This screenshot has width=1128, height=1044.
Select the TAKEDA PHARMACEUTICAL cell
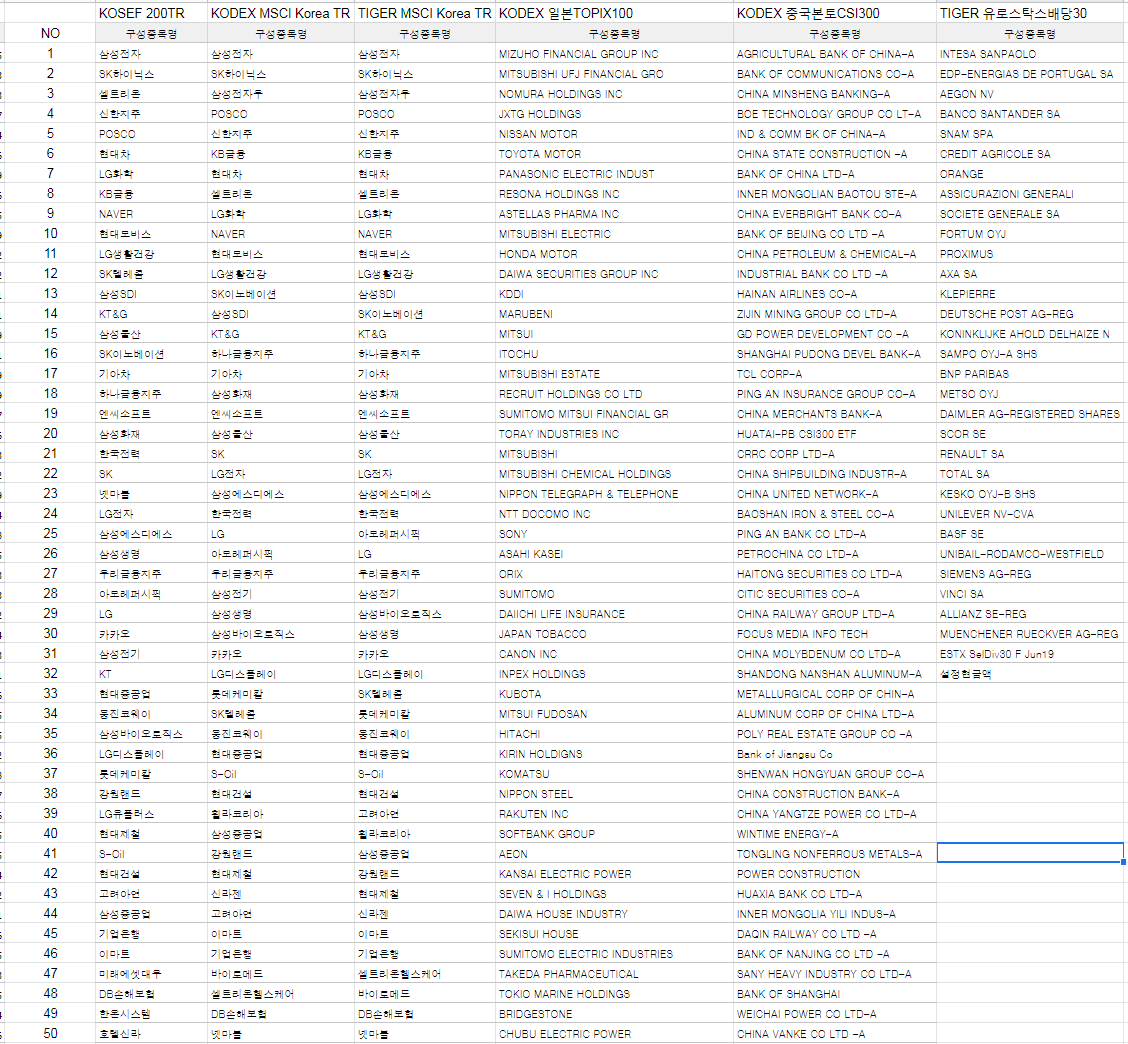(x=614, y=973)
